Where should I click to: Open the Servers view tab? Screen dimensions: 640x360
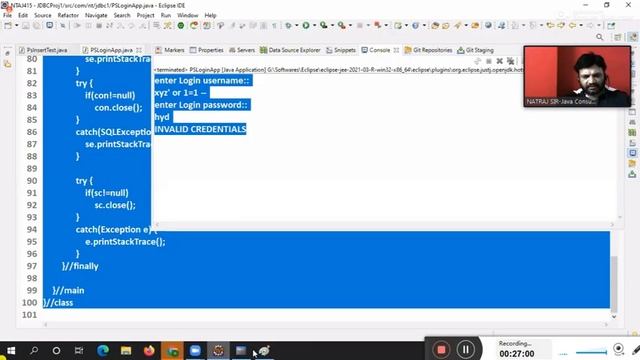pyautogui.click(x=242, y=50)
